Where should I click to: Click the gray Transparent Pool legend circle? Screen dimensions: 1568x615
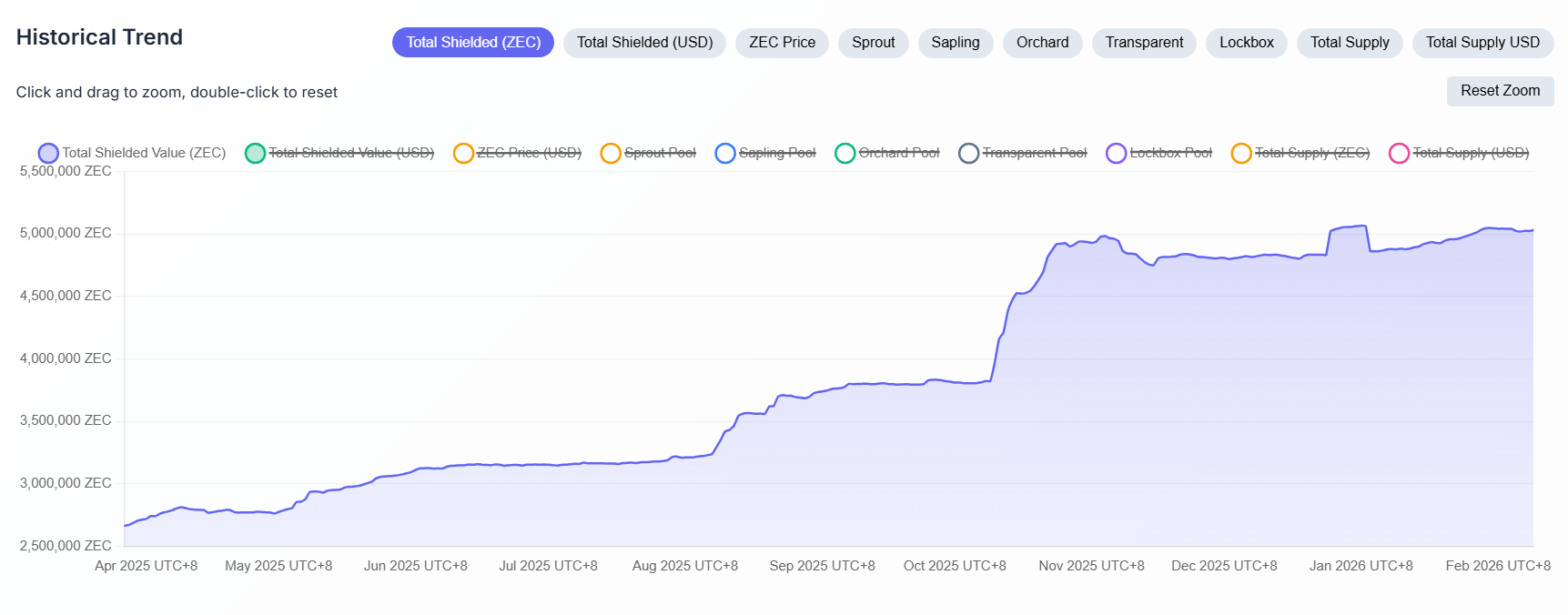point(968,153)
